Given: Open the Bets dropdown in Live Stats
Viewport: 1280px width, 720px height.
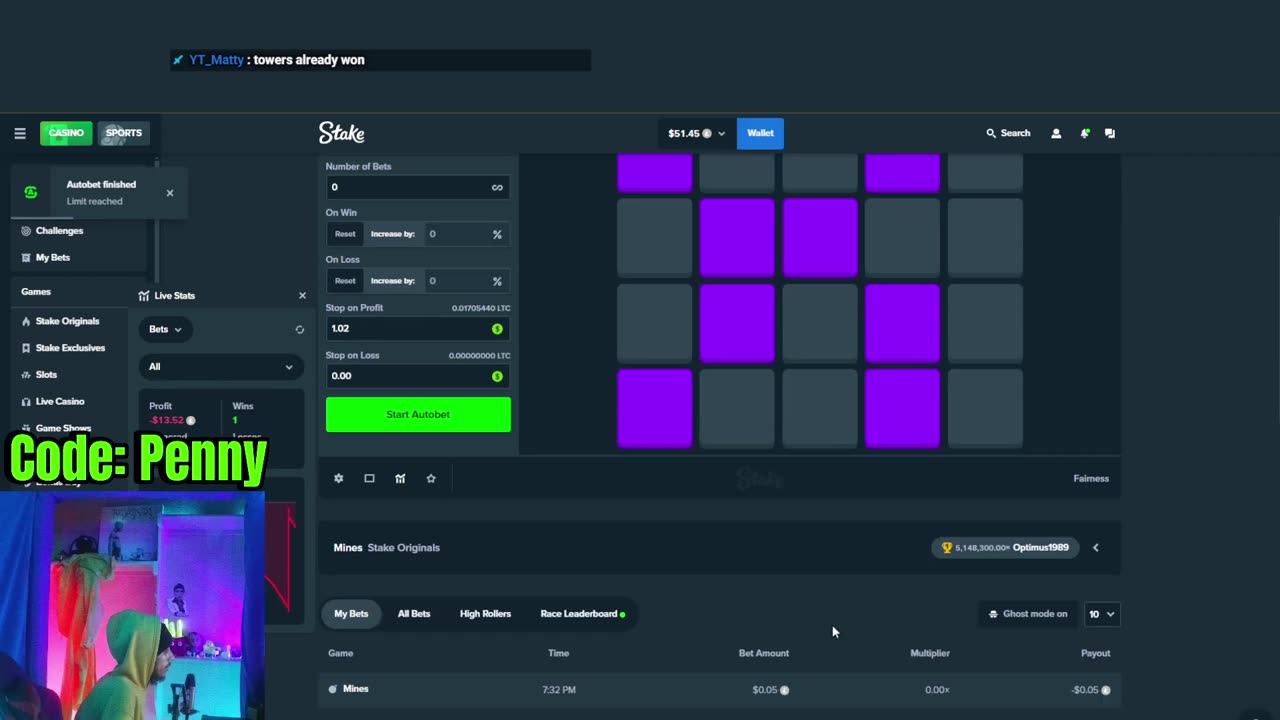Looking at the screenshot, I should tap(166, 329).
